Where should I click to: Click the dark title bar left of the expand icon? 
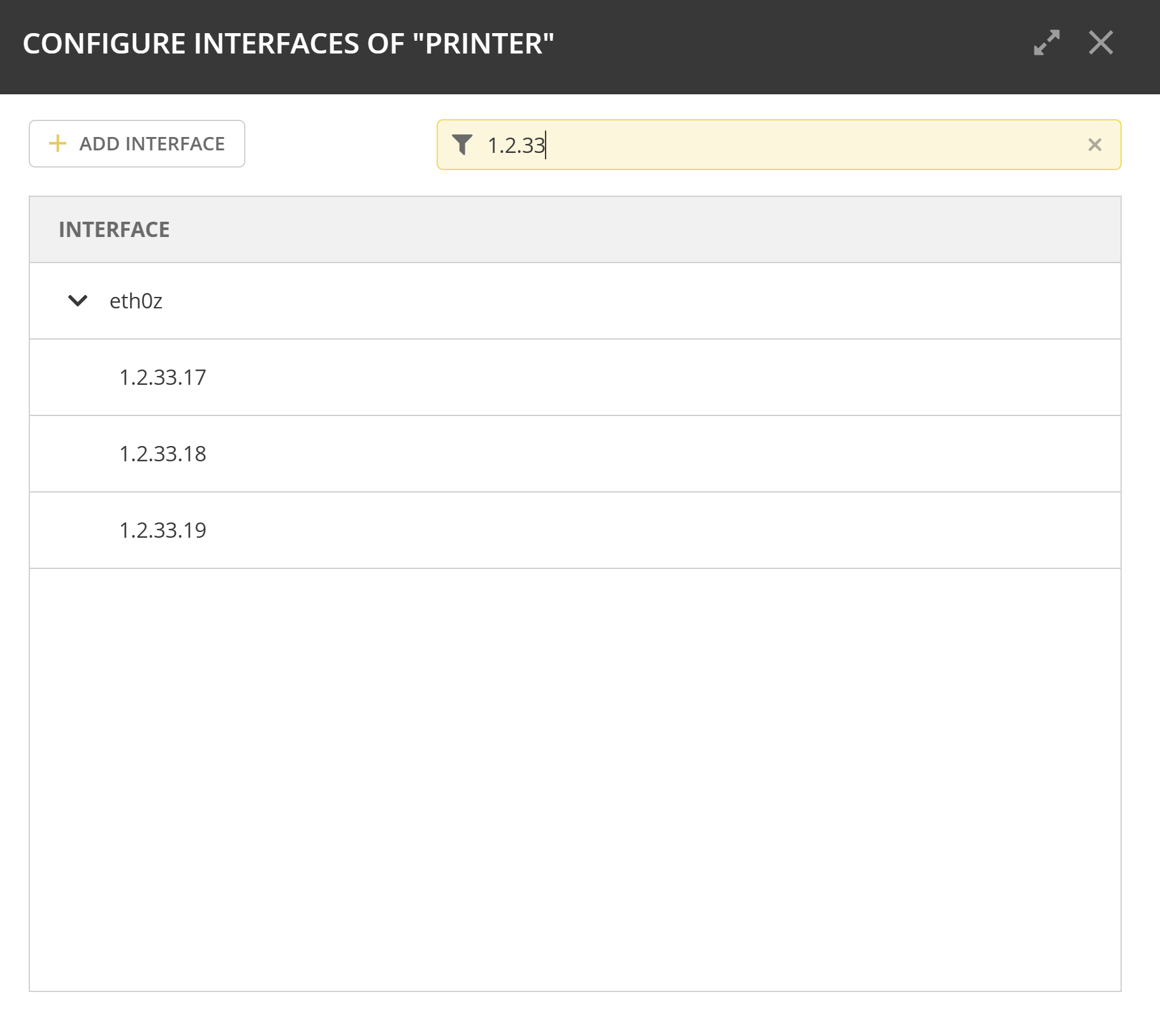point(797,43)
